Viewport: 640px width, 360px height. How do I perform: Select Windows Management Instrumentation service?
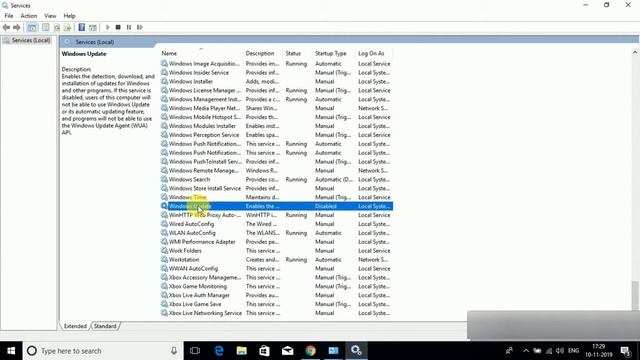tap(276, 100)
